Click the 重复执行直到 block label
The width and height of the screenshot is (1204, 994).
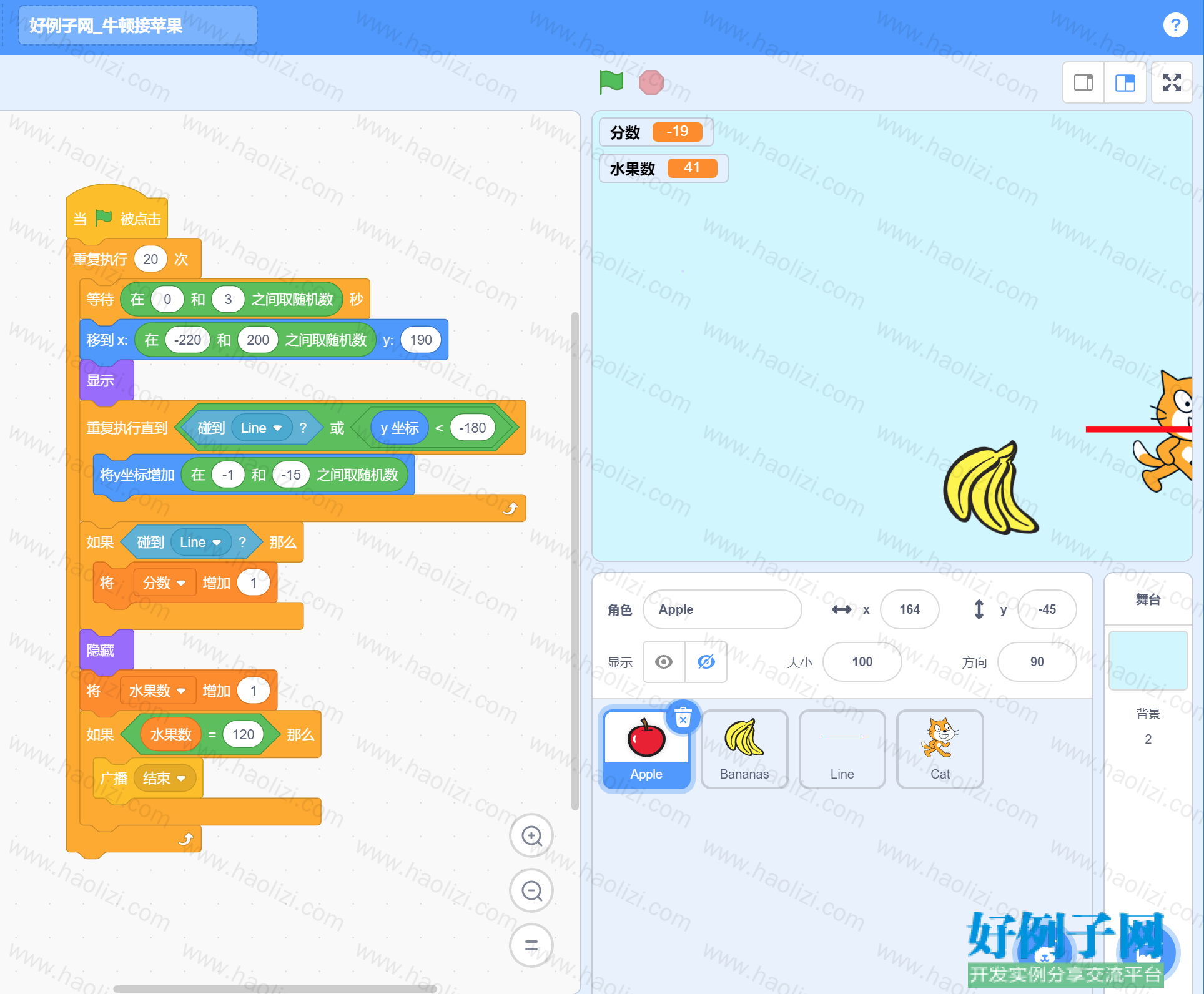(x=127, y=428)
